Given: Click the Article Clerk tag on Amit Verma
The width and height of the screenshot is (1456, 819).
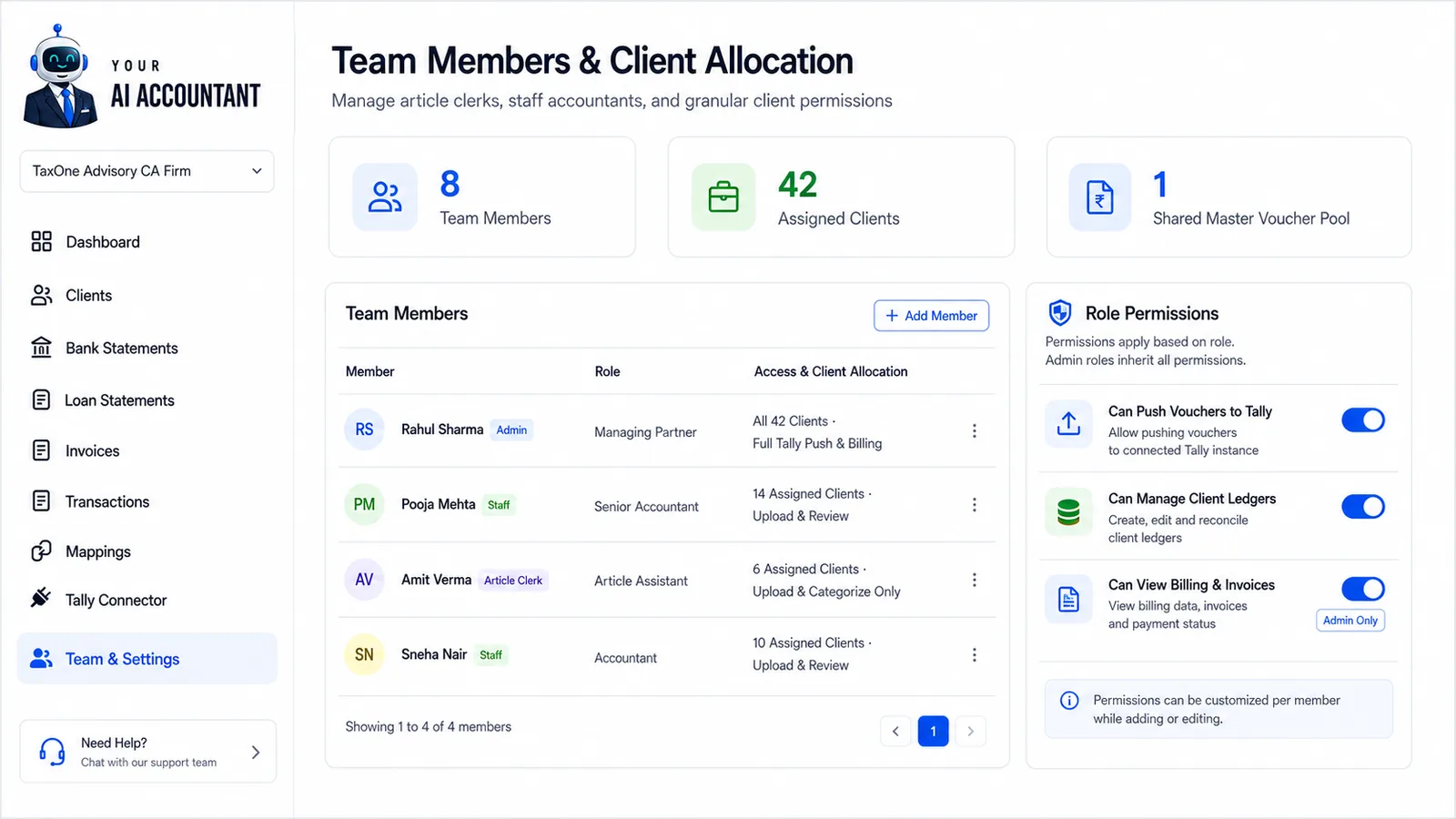Looking at the screenshot, I should pos(513,581).
